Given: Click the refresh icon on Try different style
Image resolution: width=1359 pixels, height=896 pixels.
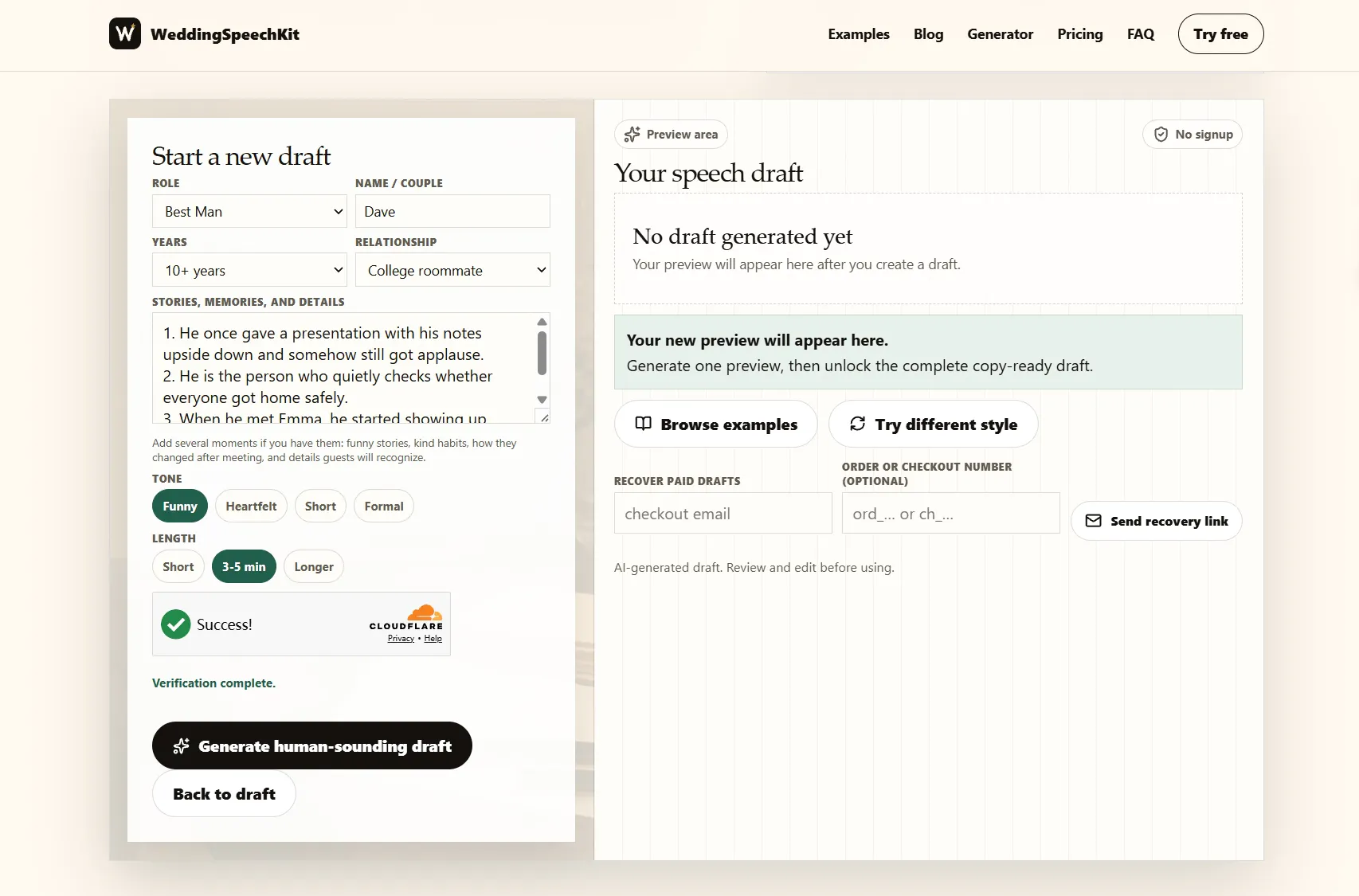Looking at the screenshot, I should click(857, 424).
